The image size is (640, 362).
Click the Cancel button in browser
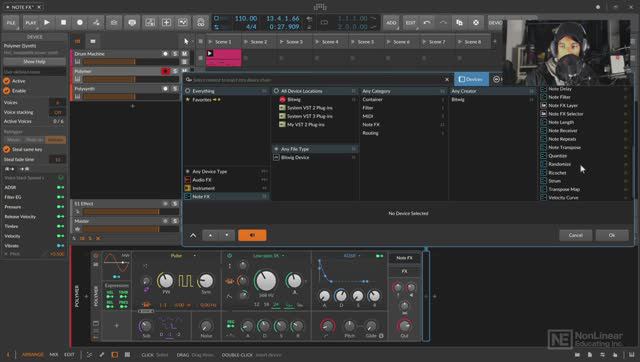[x=576, y=235]
